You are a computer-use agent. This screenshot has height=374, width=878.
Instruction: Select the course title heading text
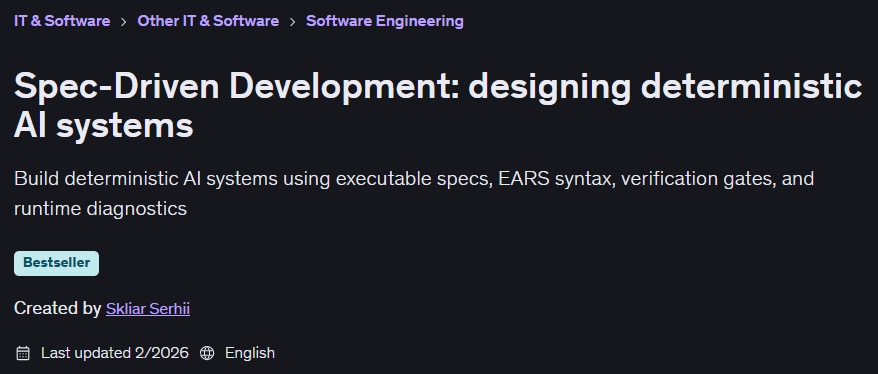[438, 105]
